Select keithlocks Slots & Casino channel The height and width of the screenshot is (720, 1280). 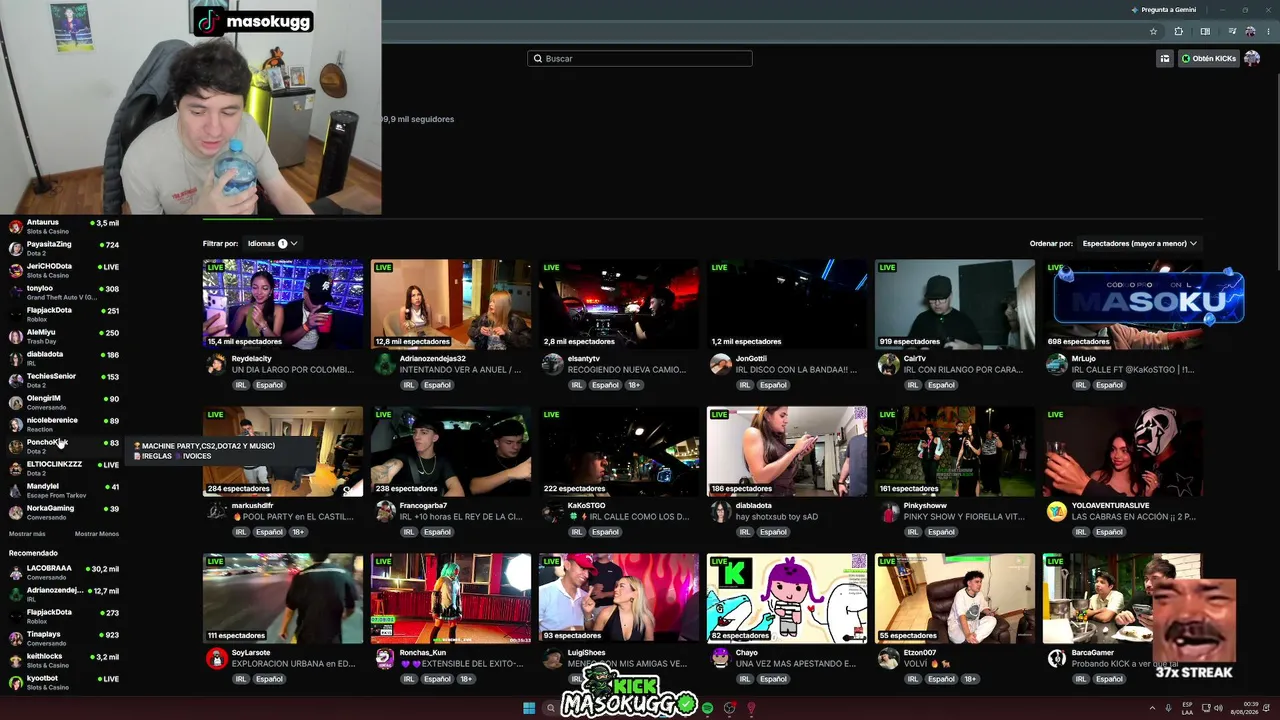64,660
